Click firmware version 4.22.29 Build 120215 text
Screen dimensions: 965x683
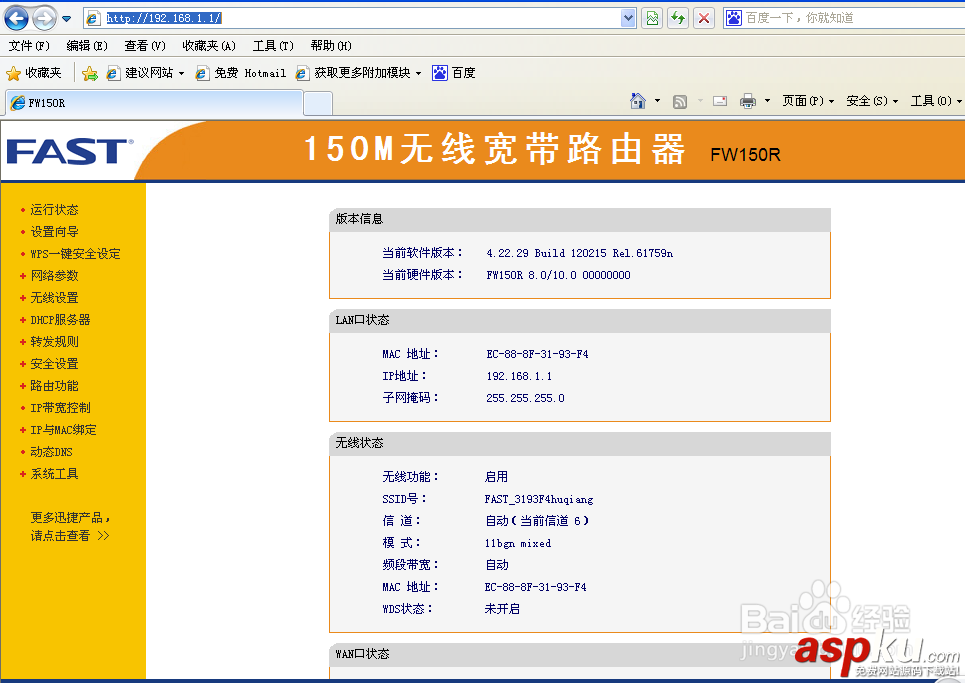[579, 254]
